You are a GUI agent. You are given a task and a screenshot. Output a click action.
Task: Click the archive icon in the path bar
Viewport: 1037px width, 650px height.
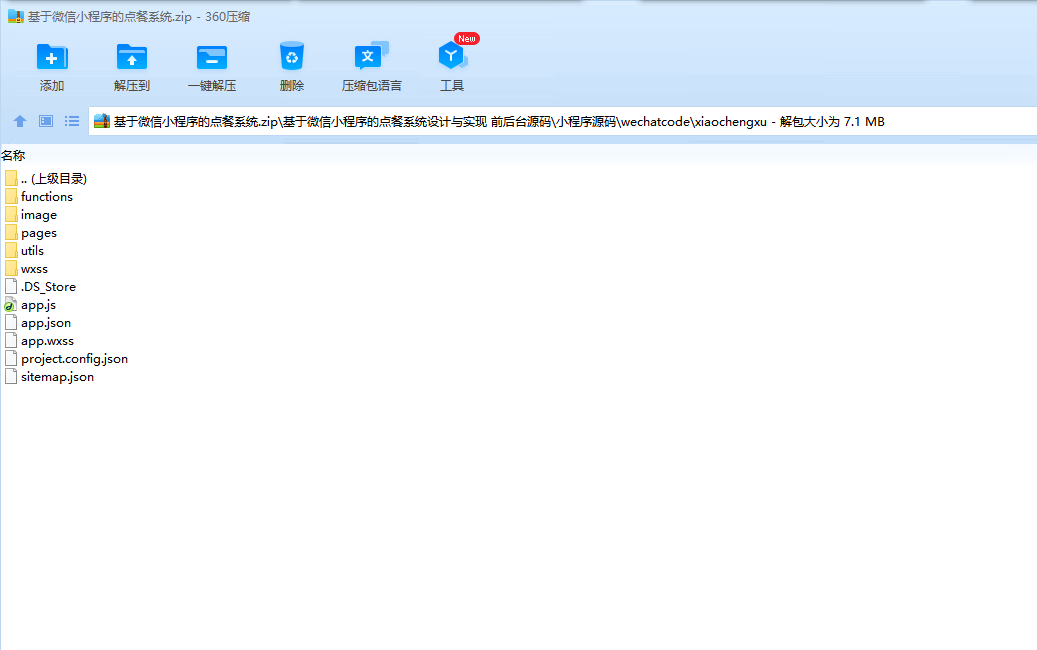click(x=102, y=121)
